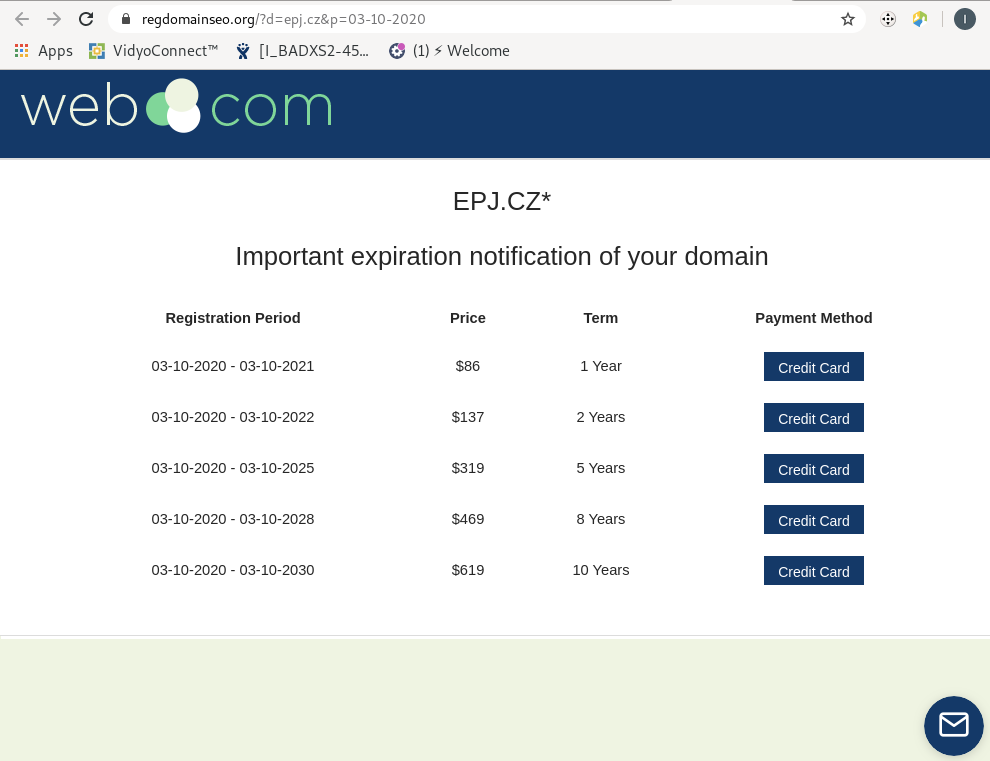Viewport: 990px width, 761px height.
Task: Open the mail chat bubble button
Action: pos(953,726)
